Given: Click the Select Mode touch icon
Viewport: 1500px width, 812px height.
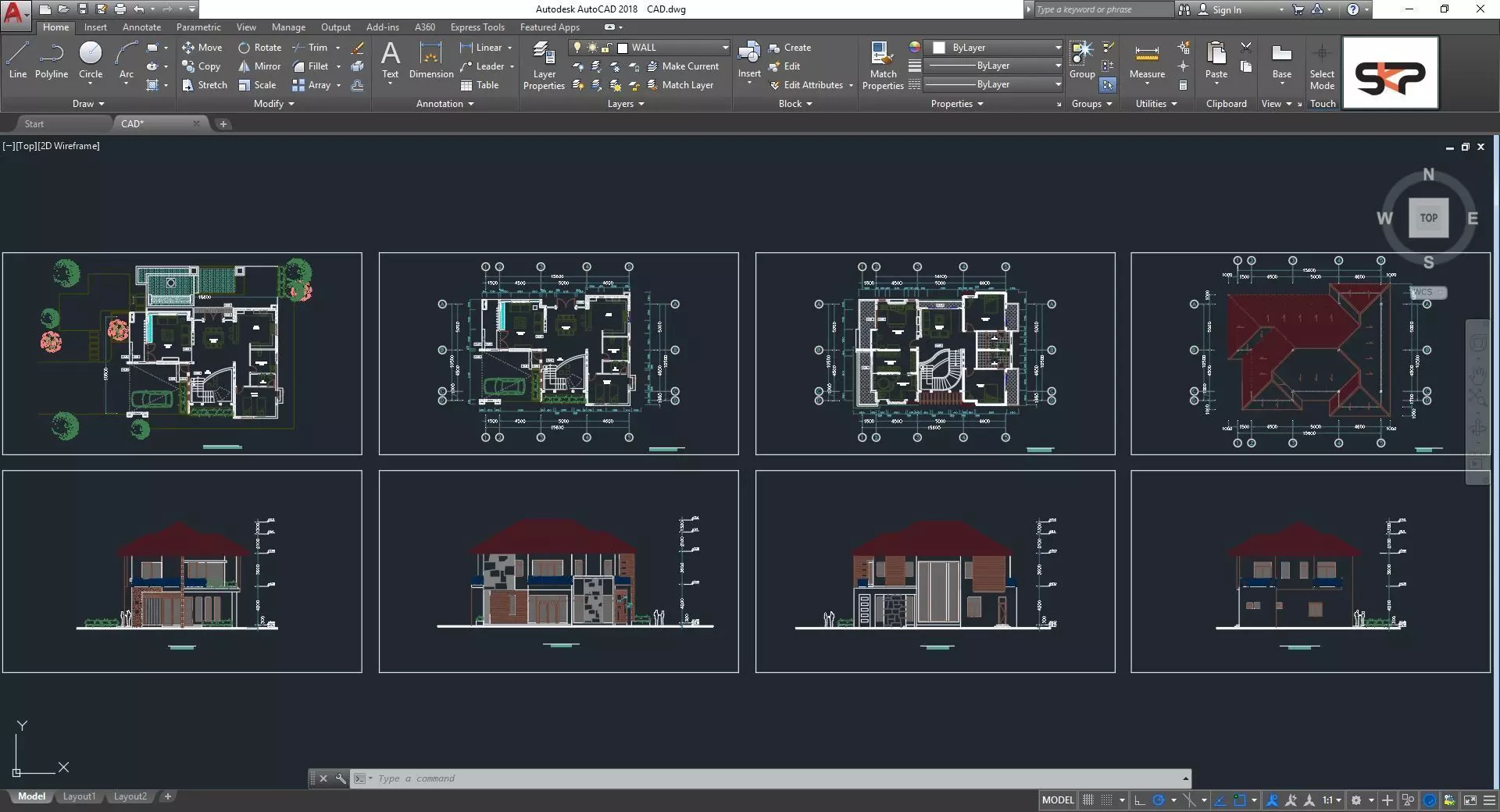Looking at the screenshot, I should pyautogui.click(x=1322, y=66).
